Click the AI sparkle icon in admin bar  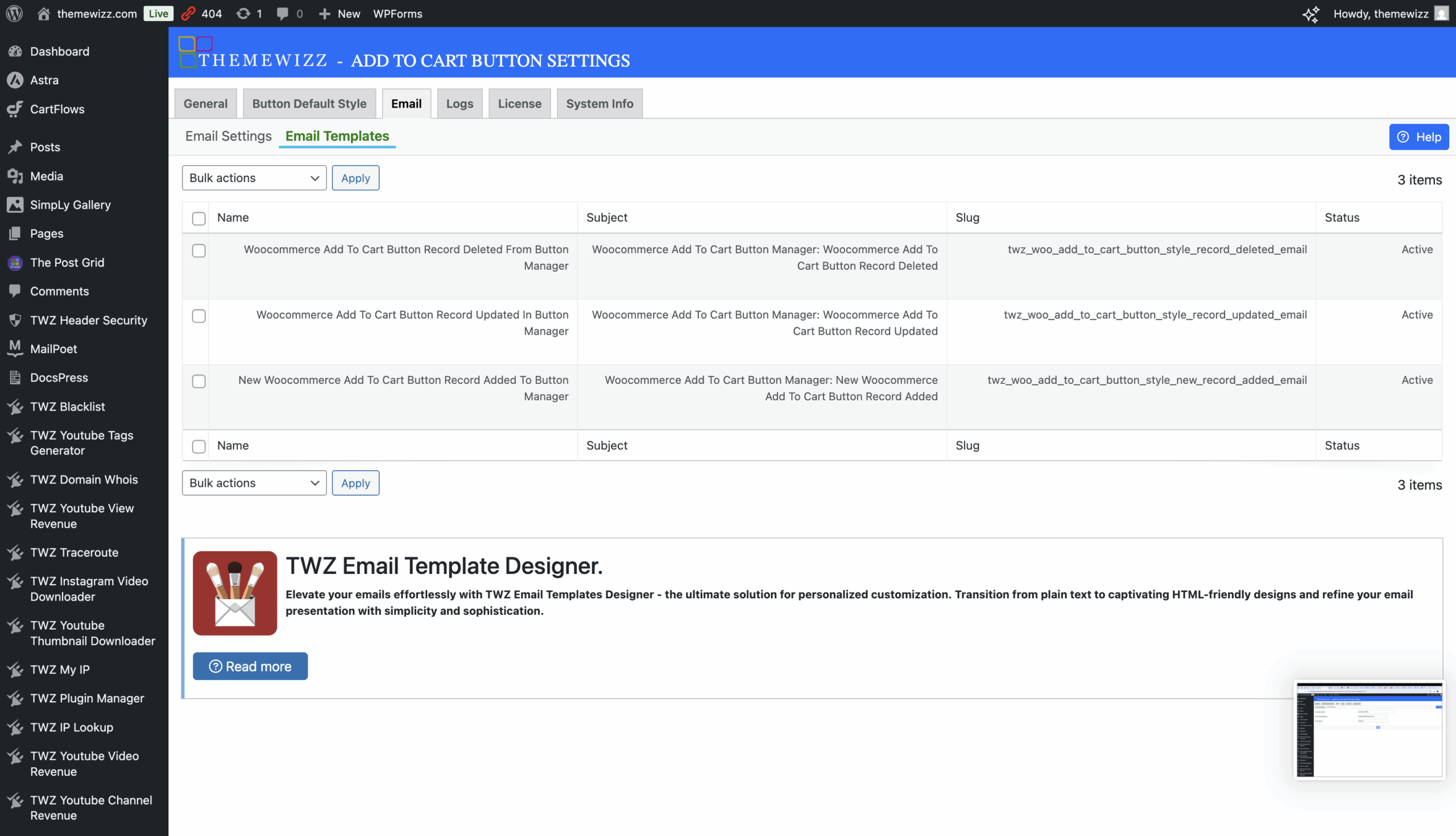click(x=1311, y=14)
